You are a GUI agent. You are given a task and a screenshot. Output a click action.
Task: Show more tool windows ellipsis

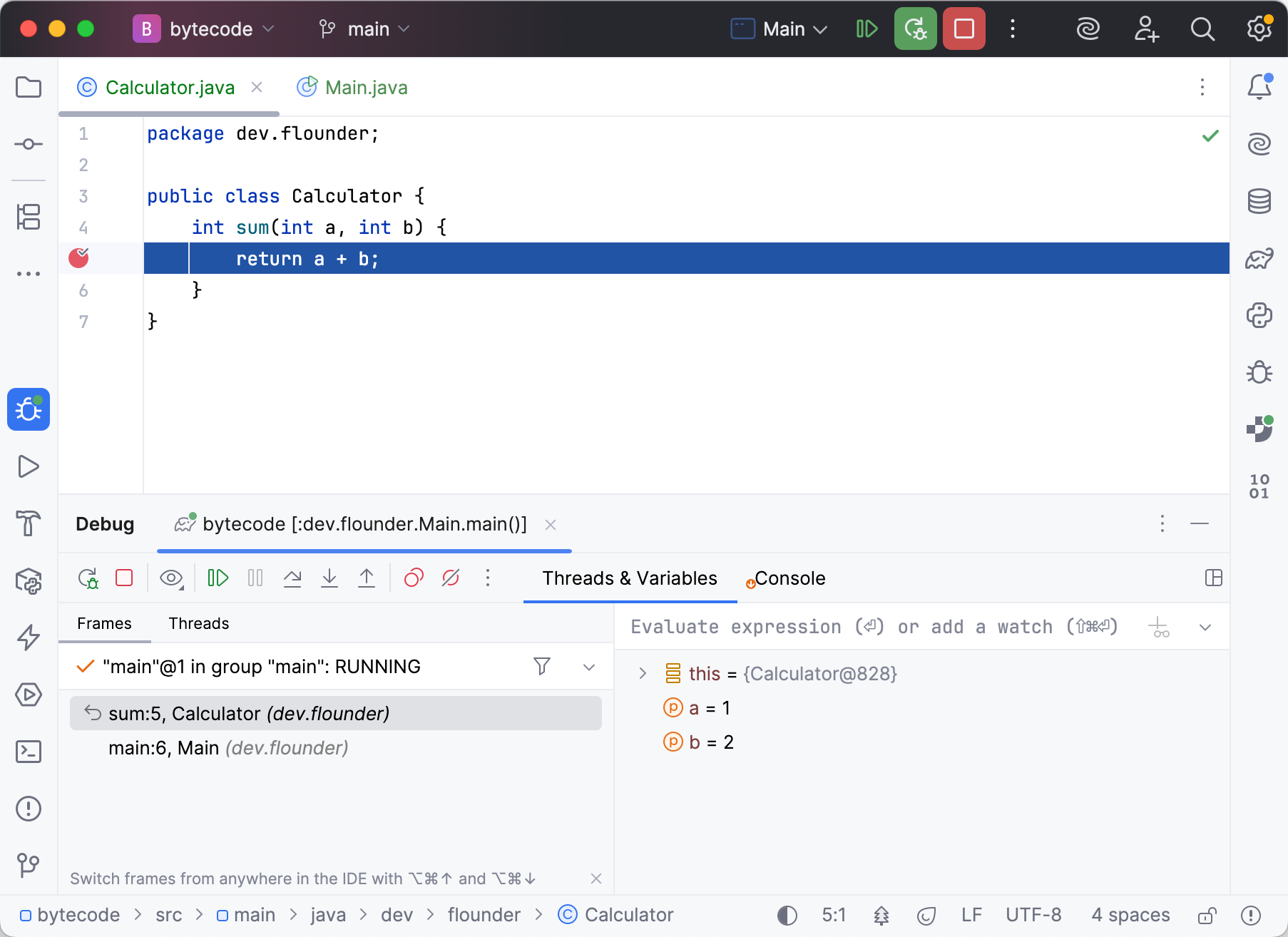click(x=29, y=274)
